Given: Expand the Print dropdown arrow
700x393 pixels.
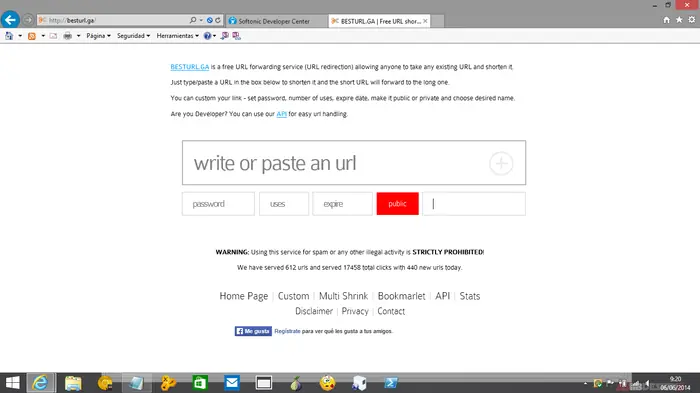Looking at the screenshot, I should (x=78, y=36).
